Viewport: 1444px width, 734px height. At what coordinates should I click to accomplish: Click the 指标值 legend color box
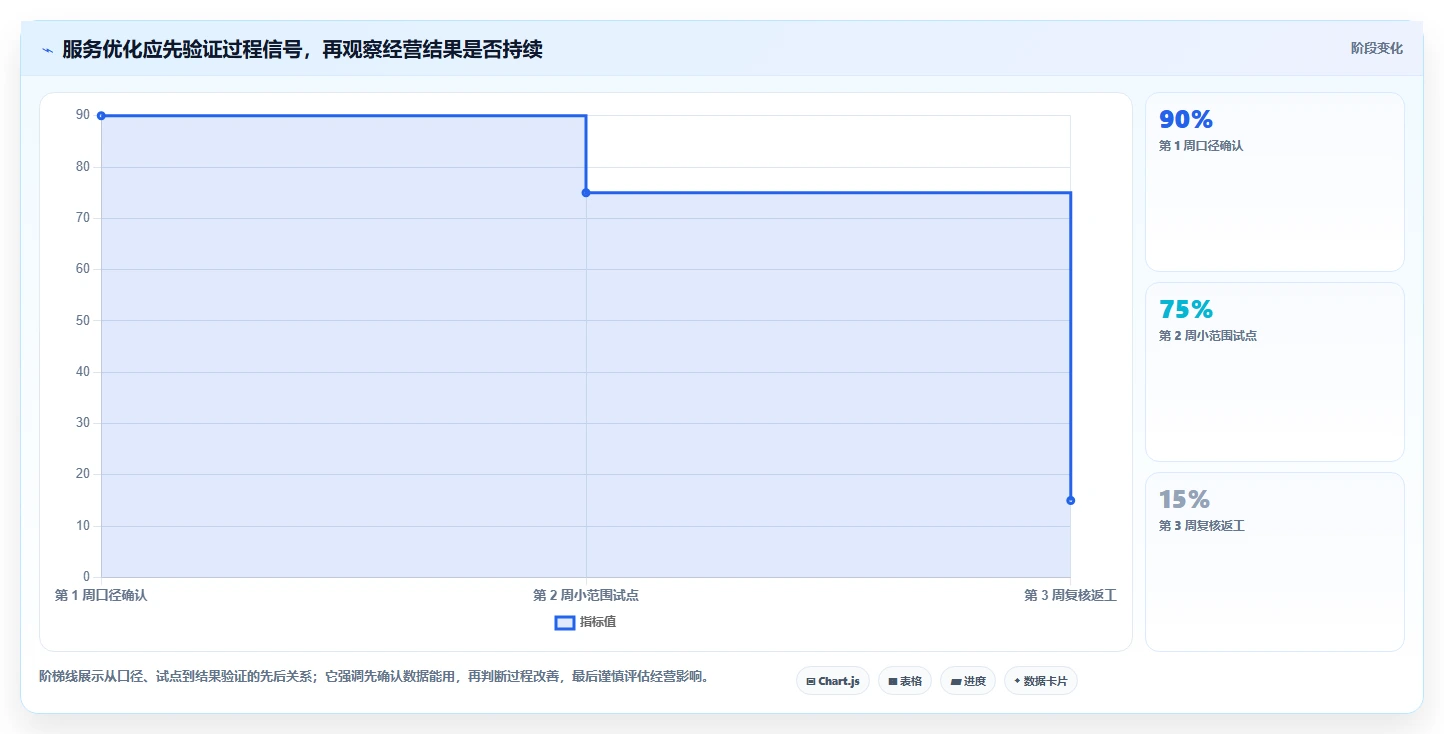pos(564,622)
